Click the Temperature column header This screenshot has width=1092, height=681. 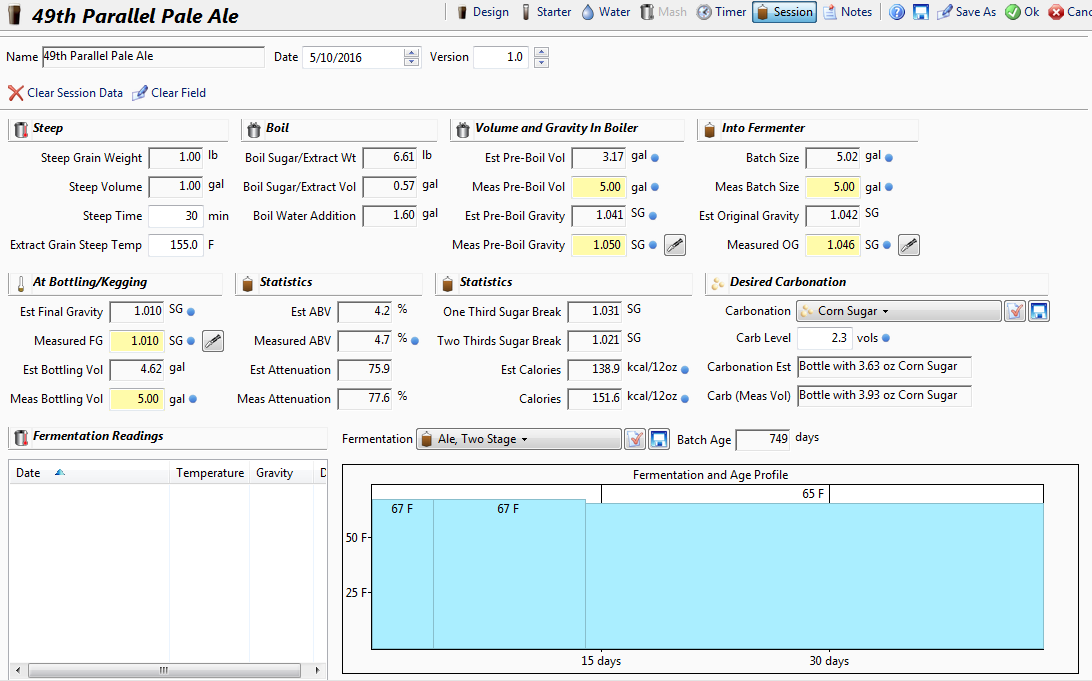210,473
